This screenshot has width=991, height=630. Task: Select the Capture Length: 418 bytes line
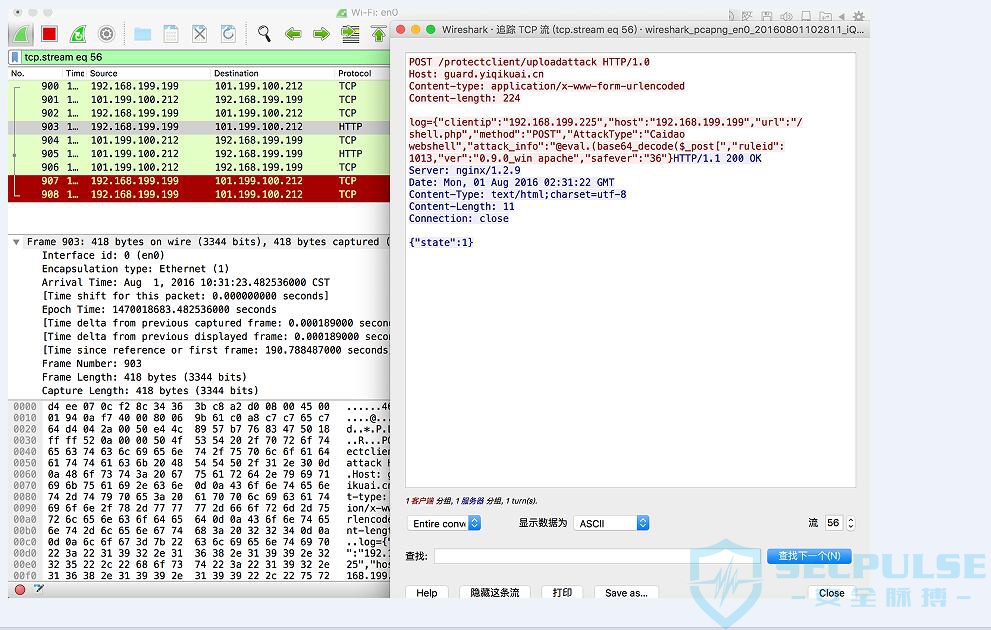[150, 391]
